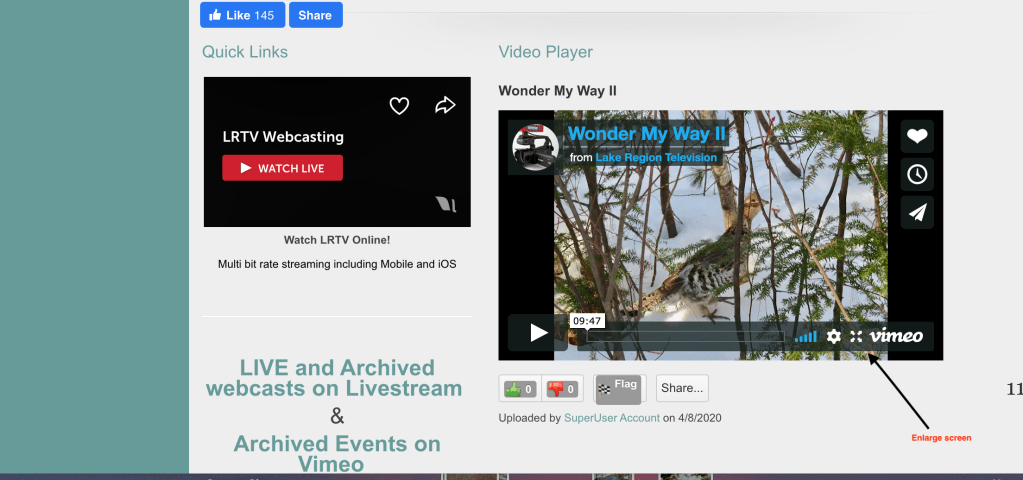Enter fullscreen in the Vimeo player

(856, 336)
